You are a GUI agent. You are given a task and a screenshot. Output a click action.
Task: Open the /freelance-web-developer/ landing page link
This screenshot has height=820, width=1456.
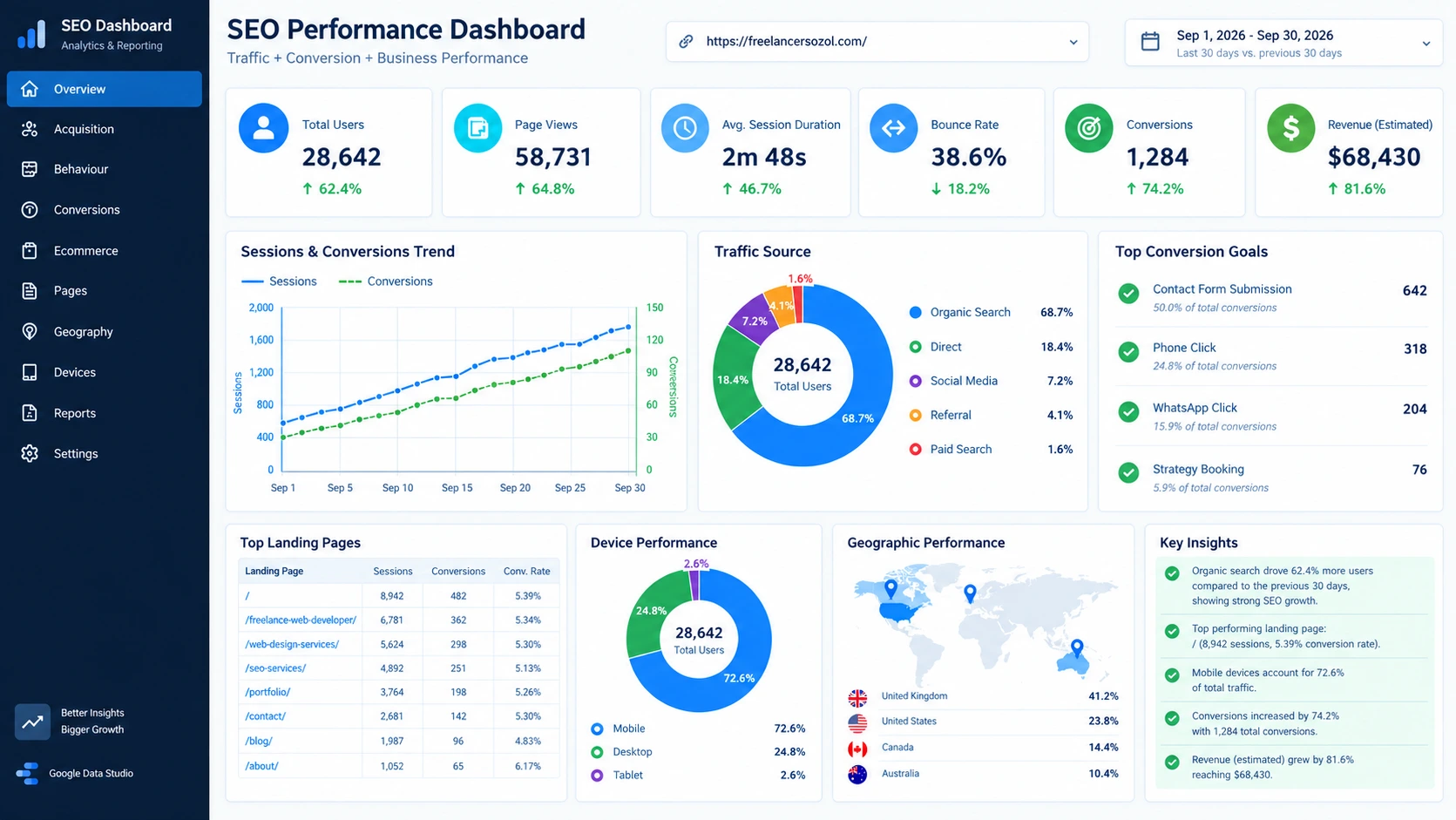(301, 620)
